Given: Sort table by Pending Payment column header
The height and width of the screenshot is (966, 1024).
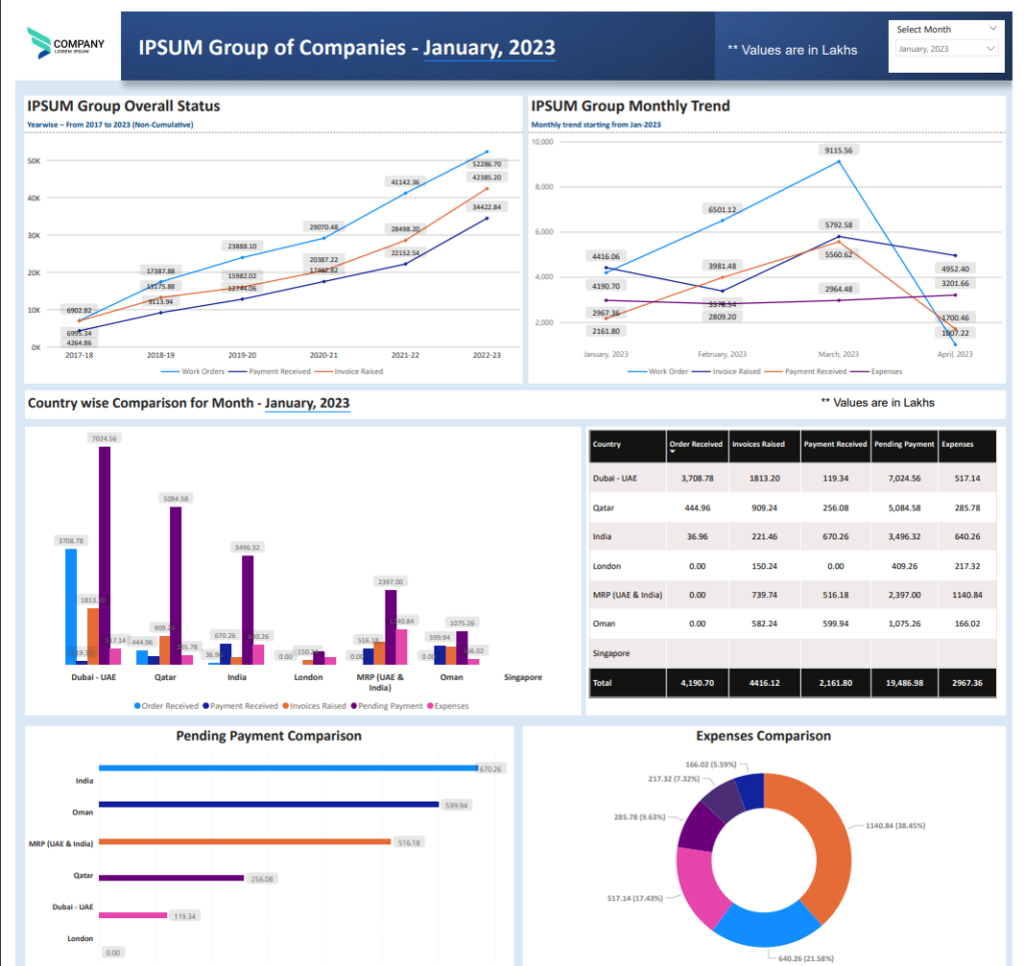Looking at the screenshot, I should point(902,444).
